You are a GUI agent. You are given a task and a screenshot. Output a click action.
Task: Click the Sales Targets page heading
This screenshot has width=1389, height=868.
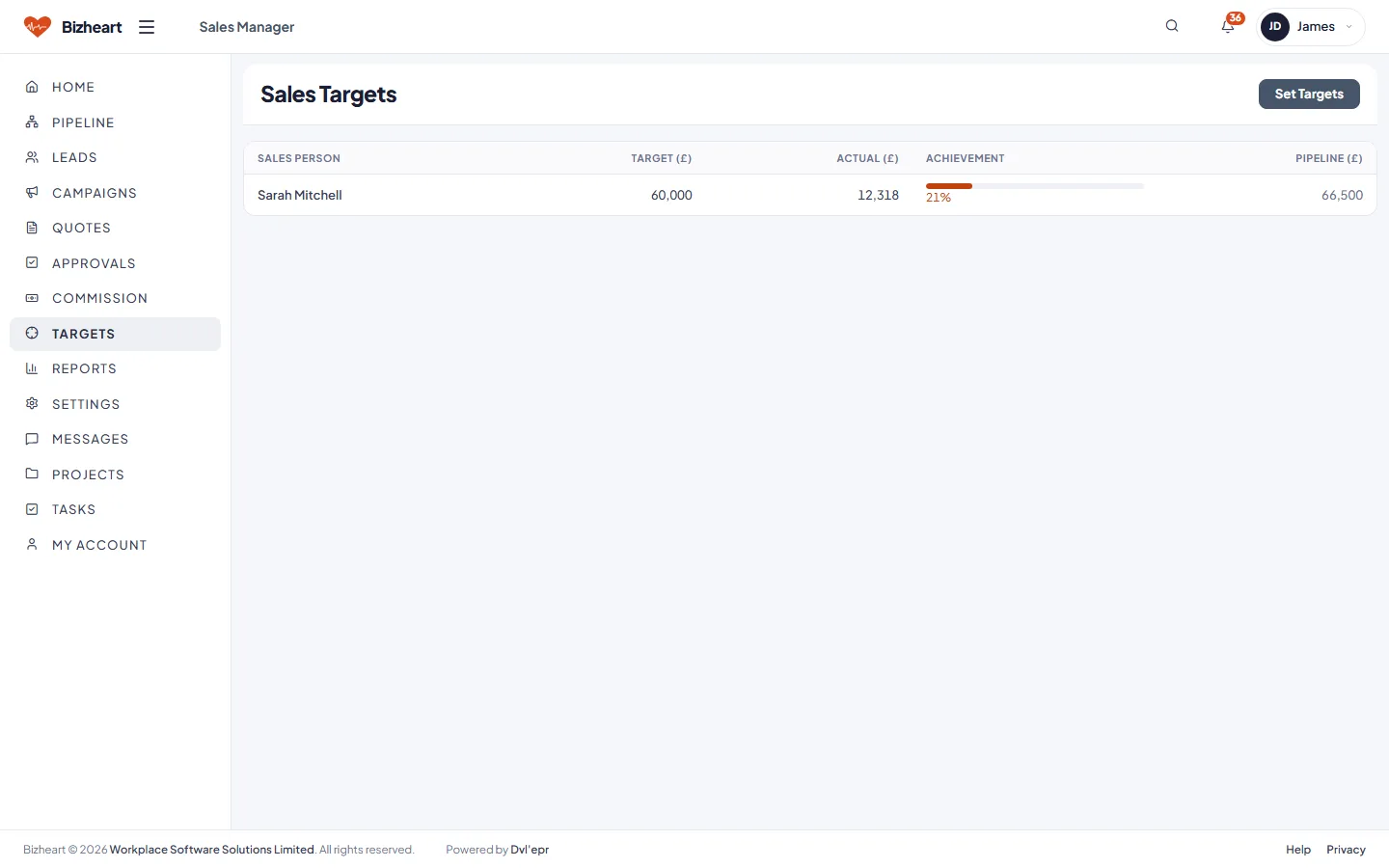[x=329, y=95]
